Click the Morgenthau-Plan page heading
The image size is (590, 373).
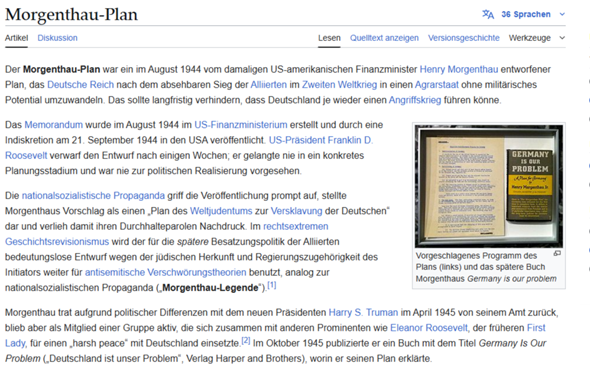tap(71, 15)
